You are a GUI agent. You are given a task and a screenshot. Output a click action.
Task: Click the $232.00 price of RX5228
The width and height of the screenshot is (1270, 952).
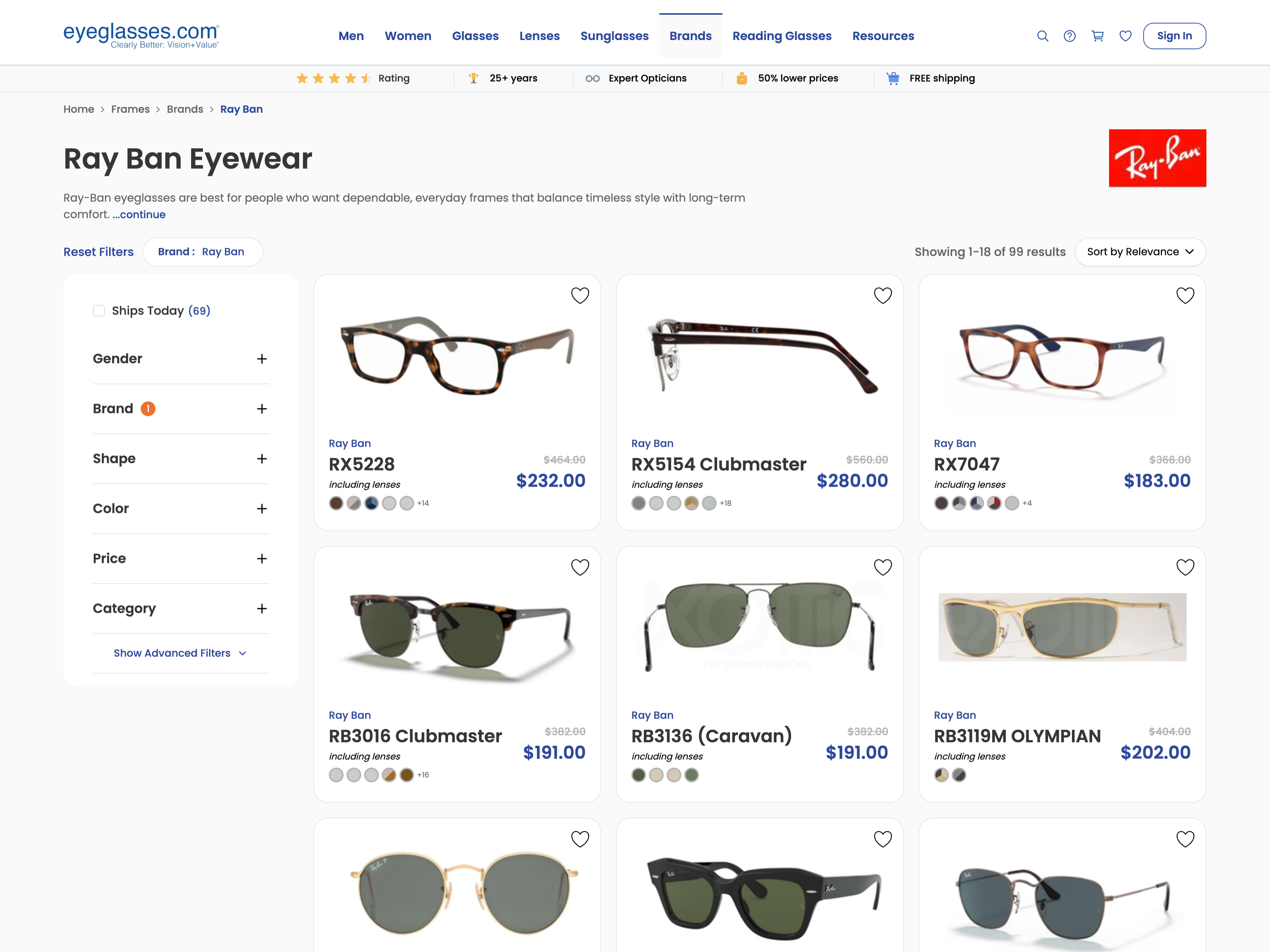pos(550,481)
